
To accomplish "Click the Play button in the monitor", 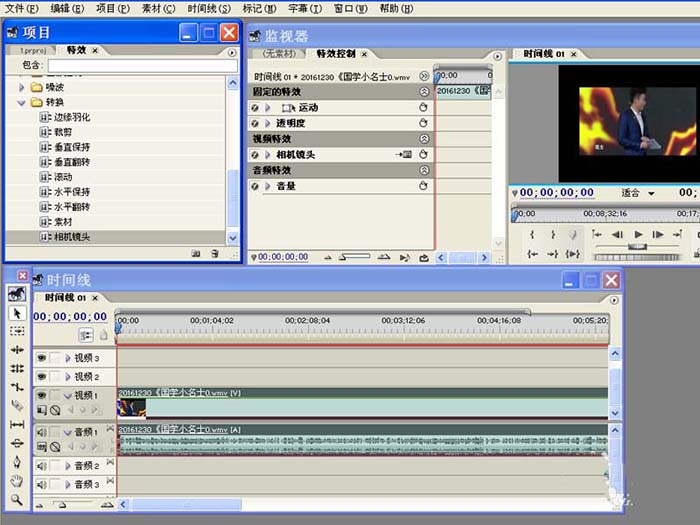I will click(638, 234).
